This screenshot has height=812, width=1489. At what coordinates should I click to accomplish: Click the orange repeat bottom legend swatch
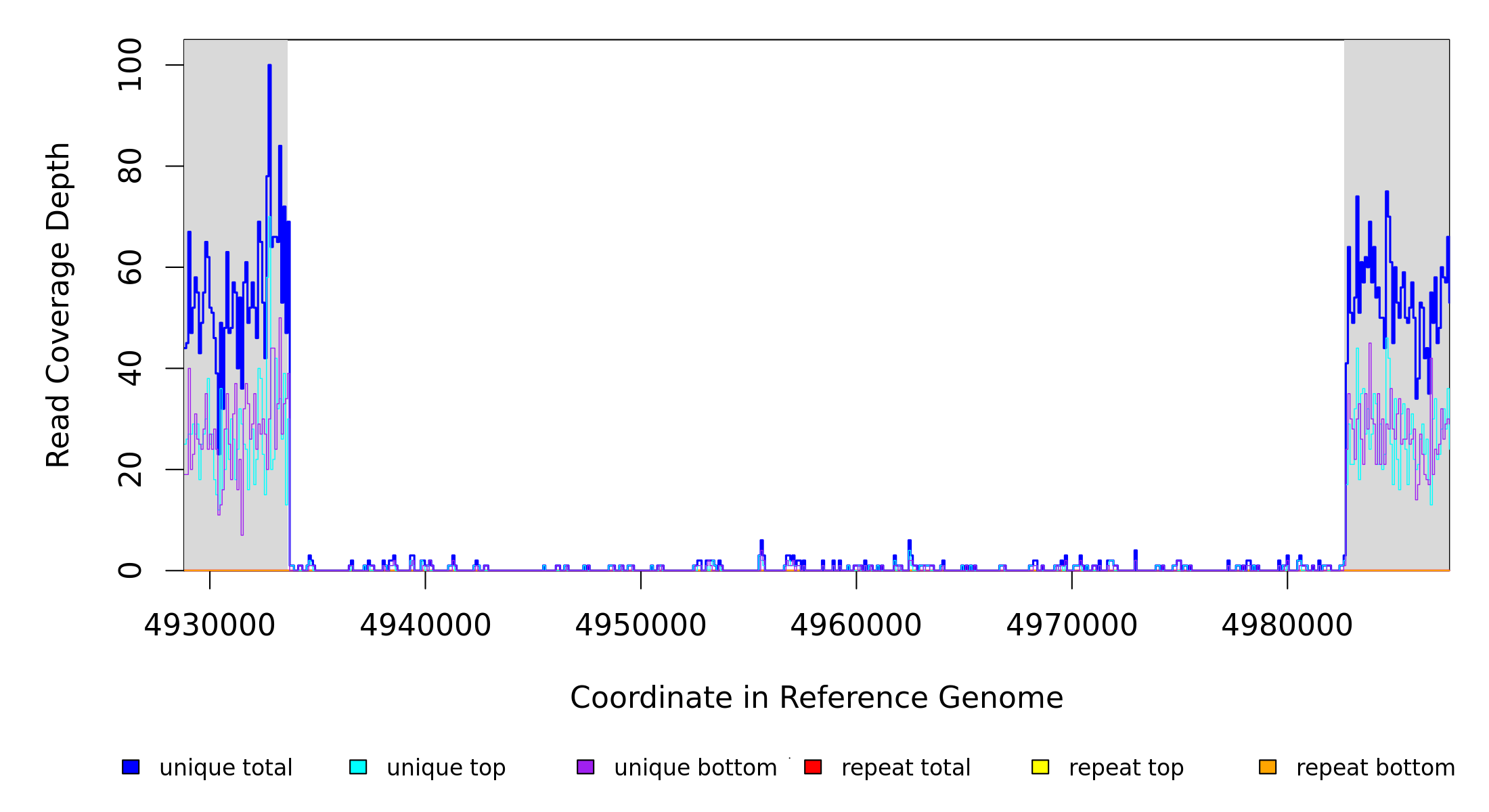[x=1268, y=767]
